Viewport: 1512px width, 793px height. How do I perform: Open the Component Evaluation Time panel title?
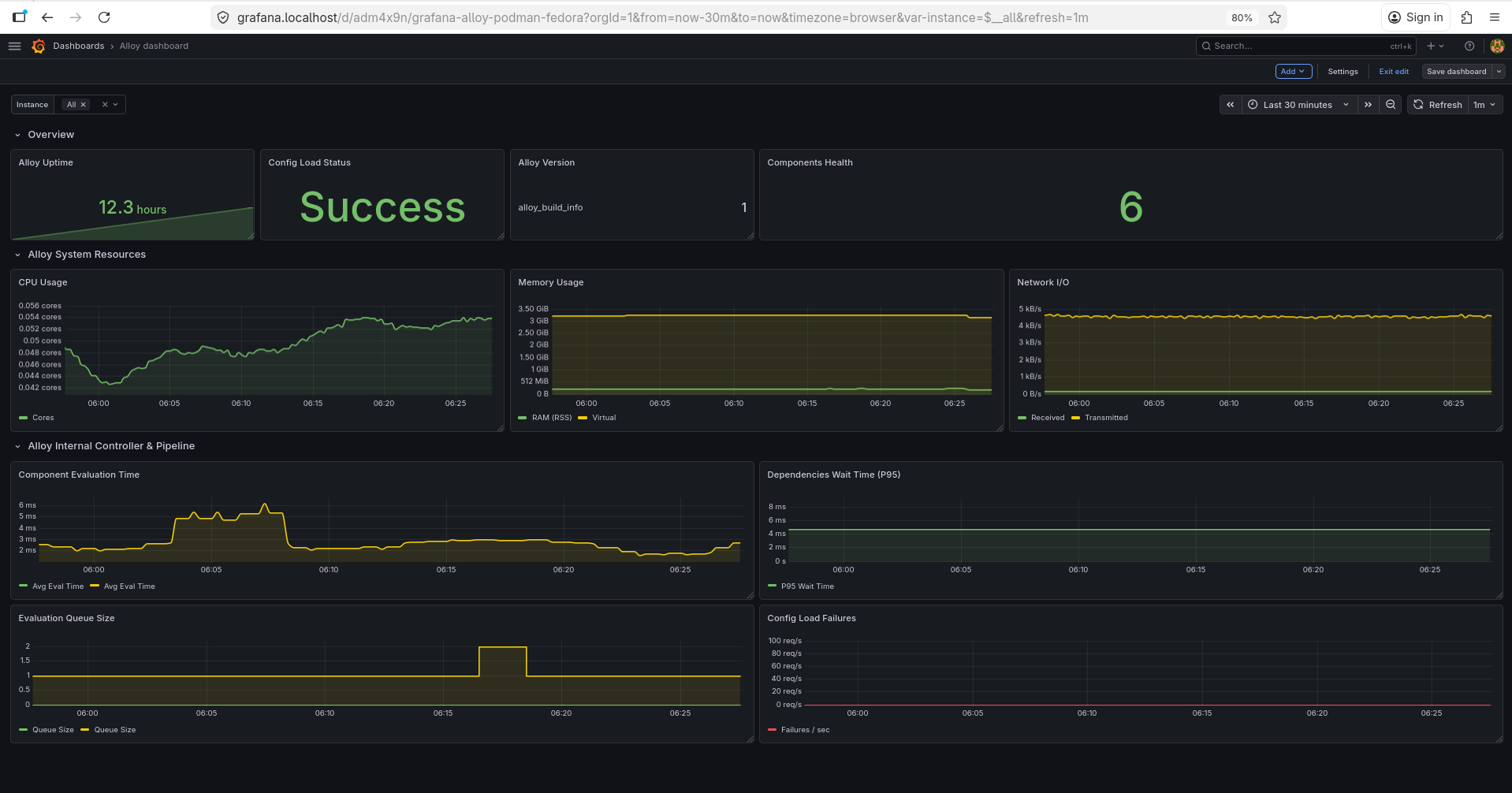coord(79,475)
